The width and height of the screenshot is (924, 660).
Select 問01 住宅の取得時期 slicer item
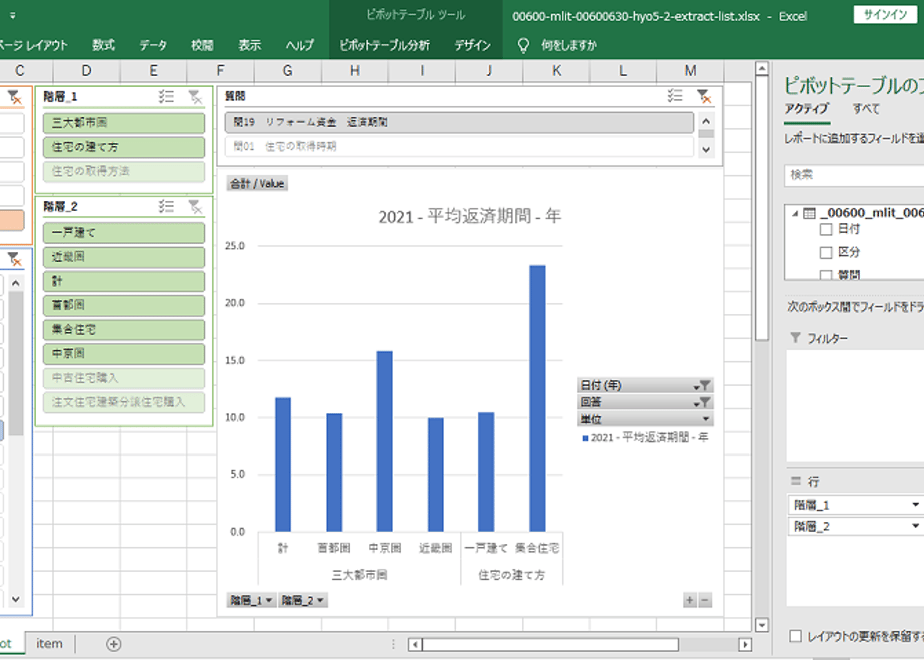pyautogui.click(x=459, y=146)
